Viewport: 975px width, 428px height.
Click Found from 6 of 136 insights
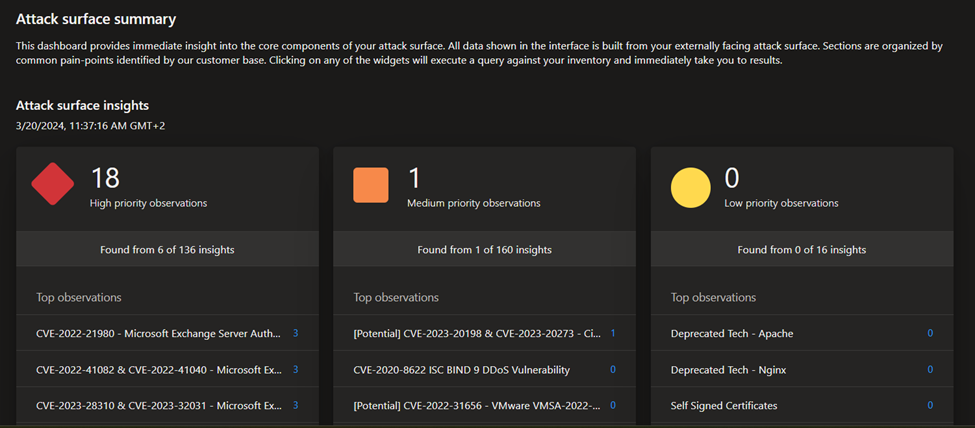coord(167,249)
